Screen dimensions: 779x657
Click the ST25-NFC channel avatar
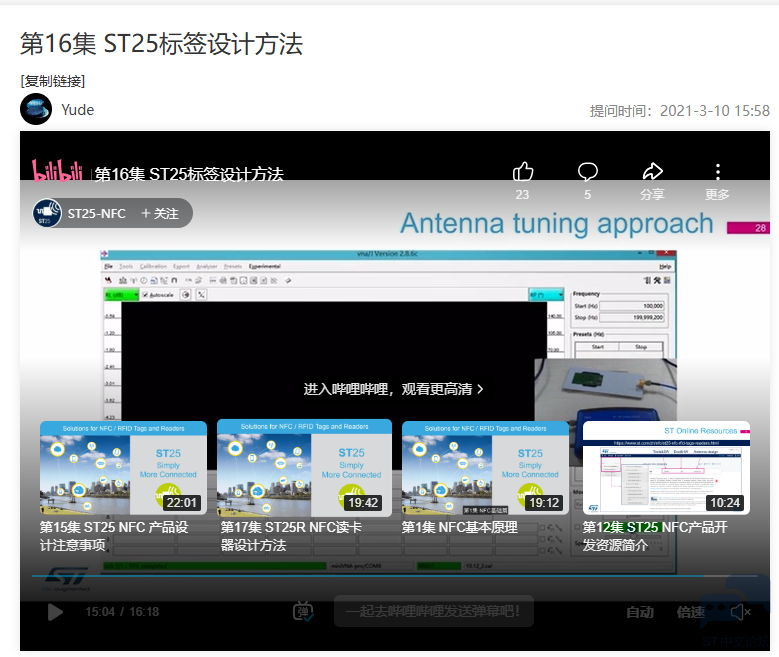click(47, 213)
